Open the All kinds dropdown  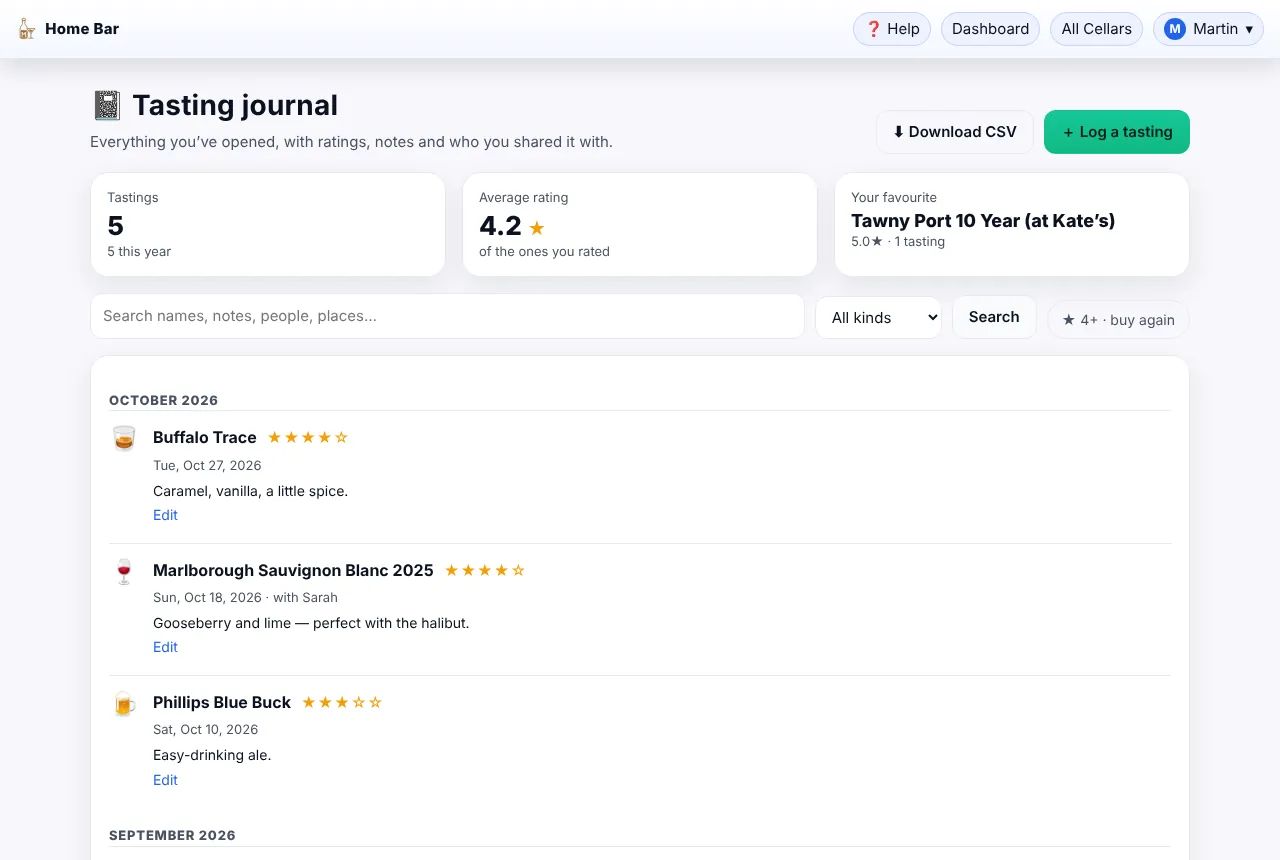tap(878, 317)
